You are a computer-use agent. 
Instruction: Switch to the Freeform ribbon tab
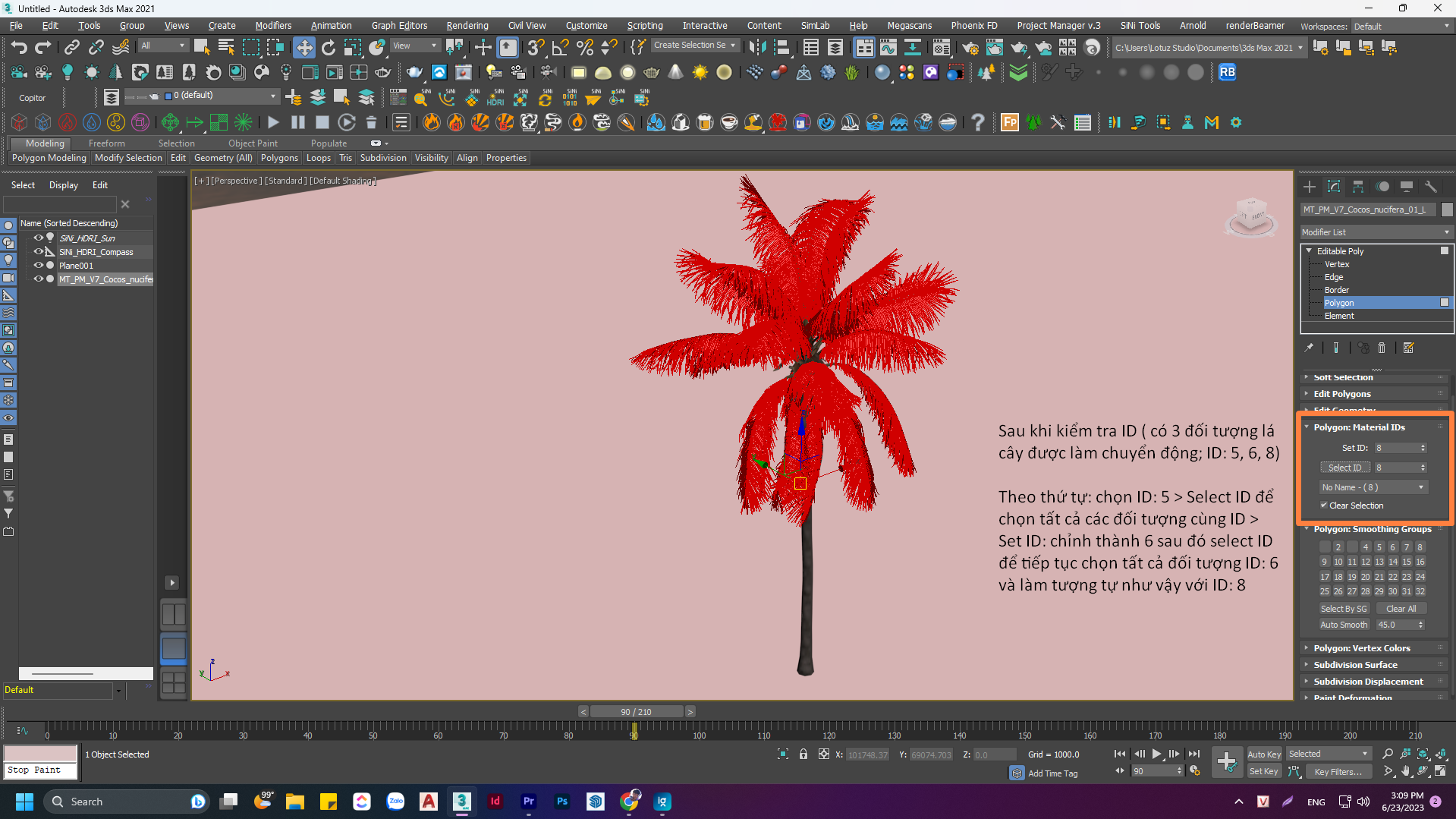[106, 143]
